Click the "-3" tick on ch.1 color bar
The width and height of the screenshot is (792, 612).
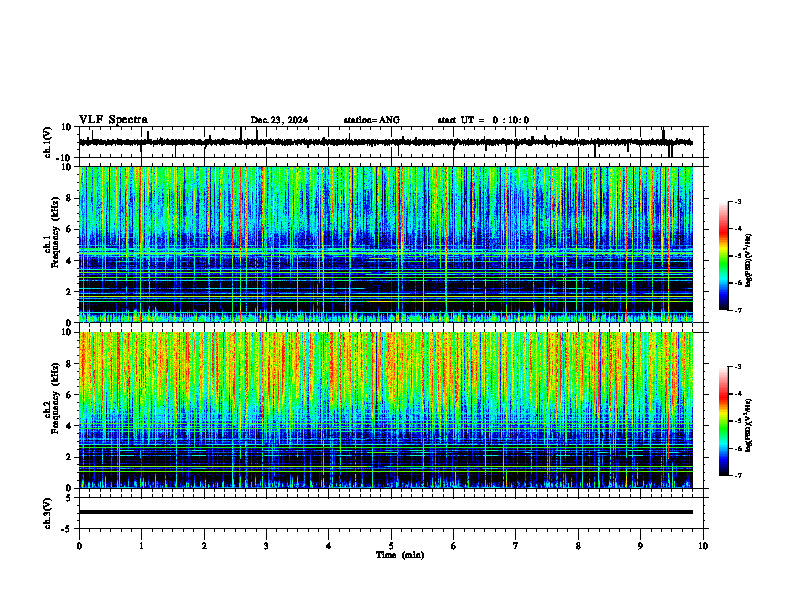click(x=738, y=201)
